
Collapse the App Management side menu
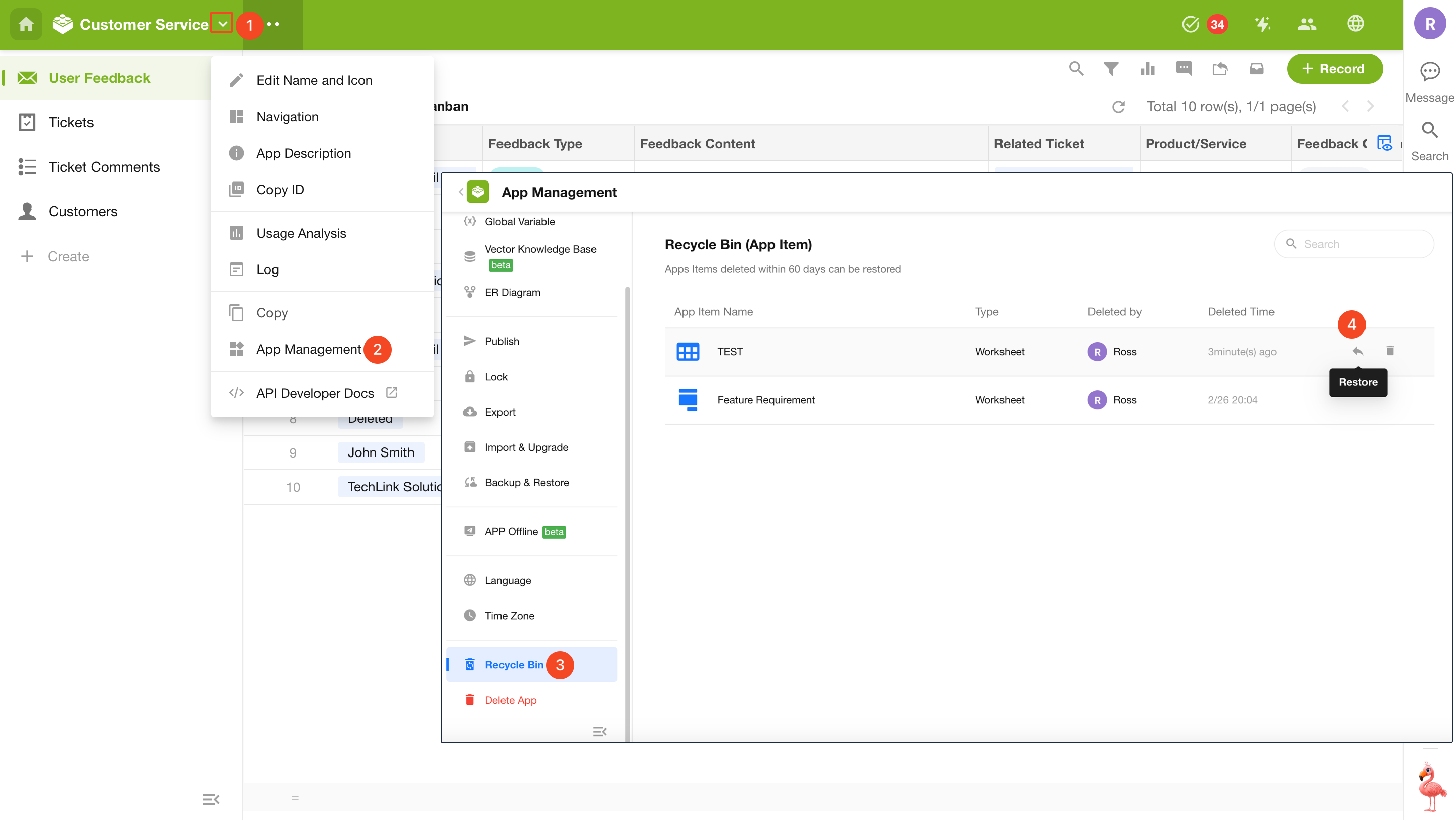(x=599, y=732)
